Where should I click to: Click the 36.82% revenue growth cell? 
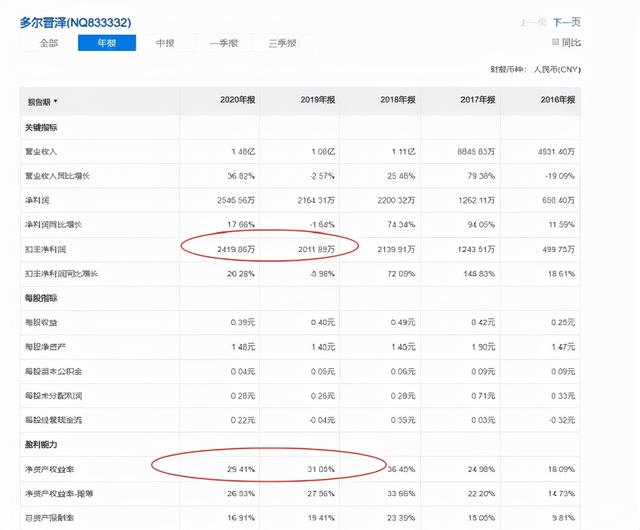[x=241, y=176]
